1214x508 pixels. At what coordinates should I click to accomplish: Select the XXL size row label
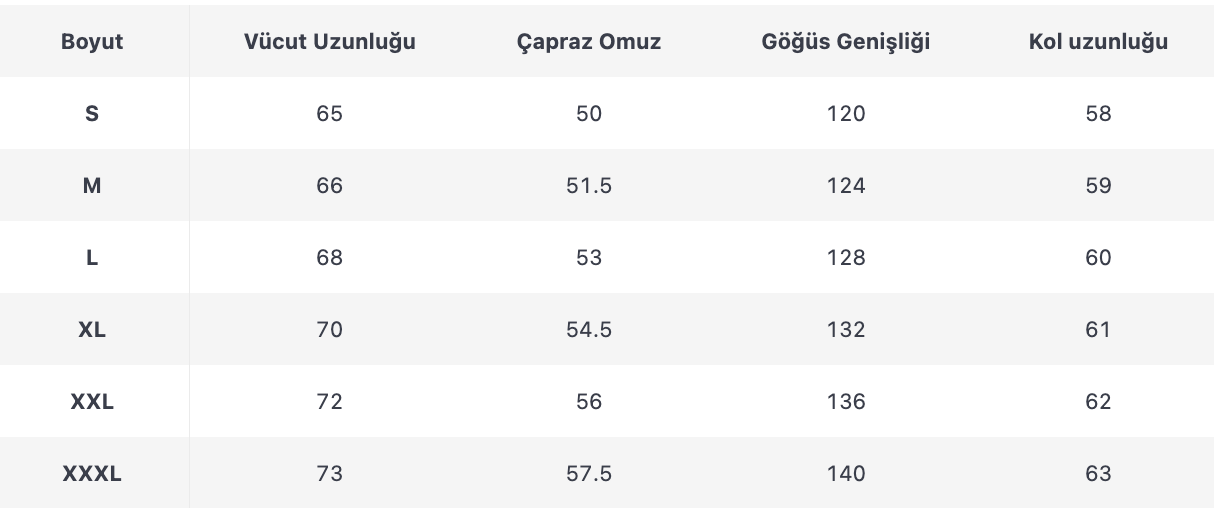point(92,402)
